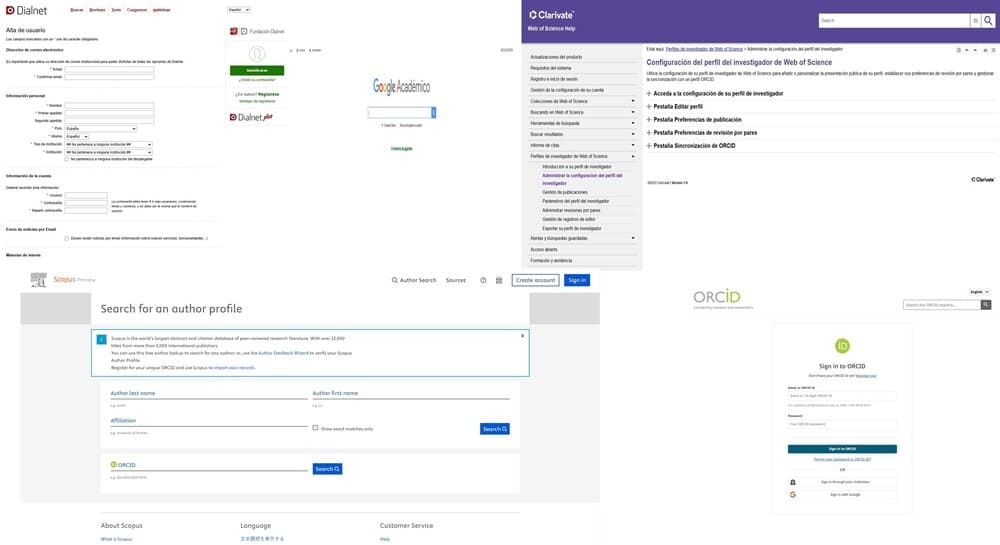
Task: Collapse Perfiles de investigador sidebar section
Action: [633, 156]
